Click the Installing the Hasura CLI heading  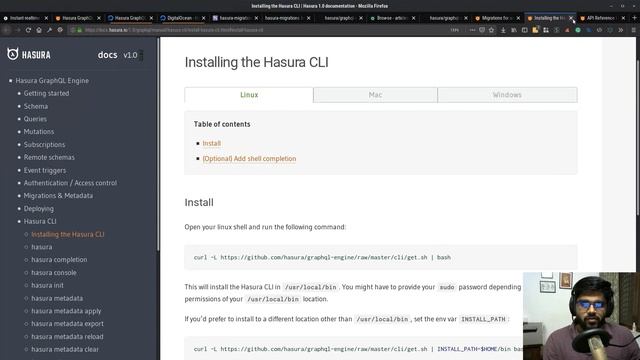(x=256, y=62)
